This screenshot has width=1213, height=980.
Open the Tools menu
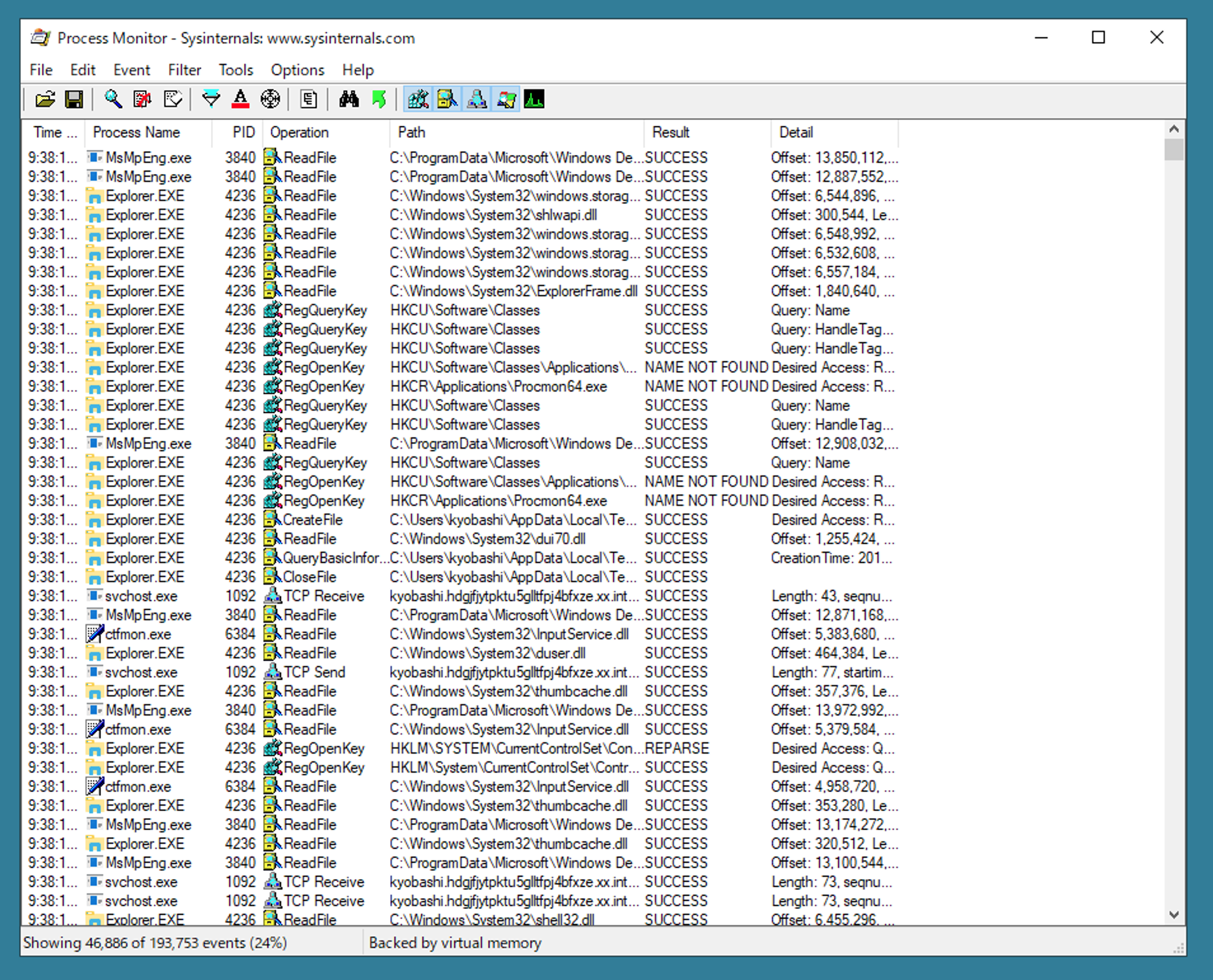pos(236,70)
